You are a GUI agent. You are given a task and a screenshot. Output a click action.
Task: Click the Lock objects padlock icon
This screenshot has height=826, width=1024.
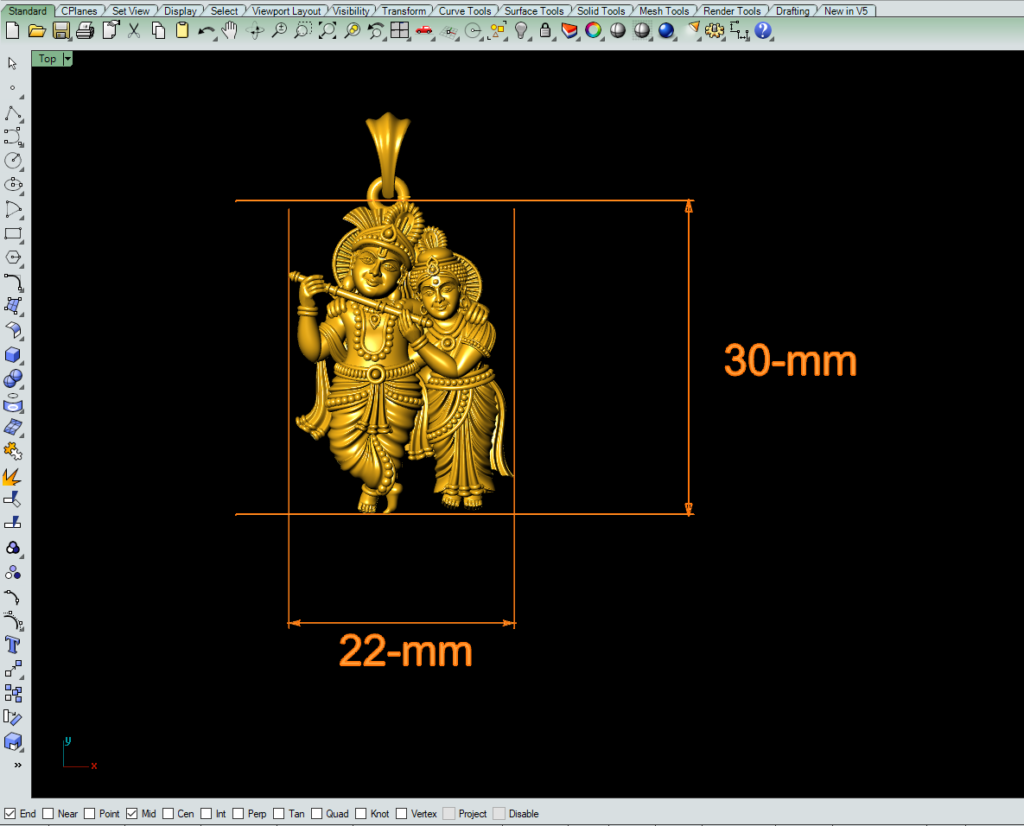pyautogui.click(x=545, y=31)
